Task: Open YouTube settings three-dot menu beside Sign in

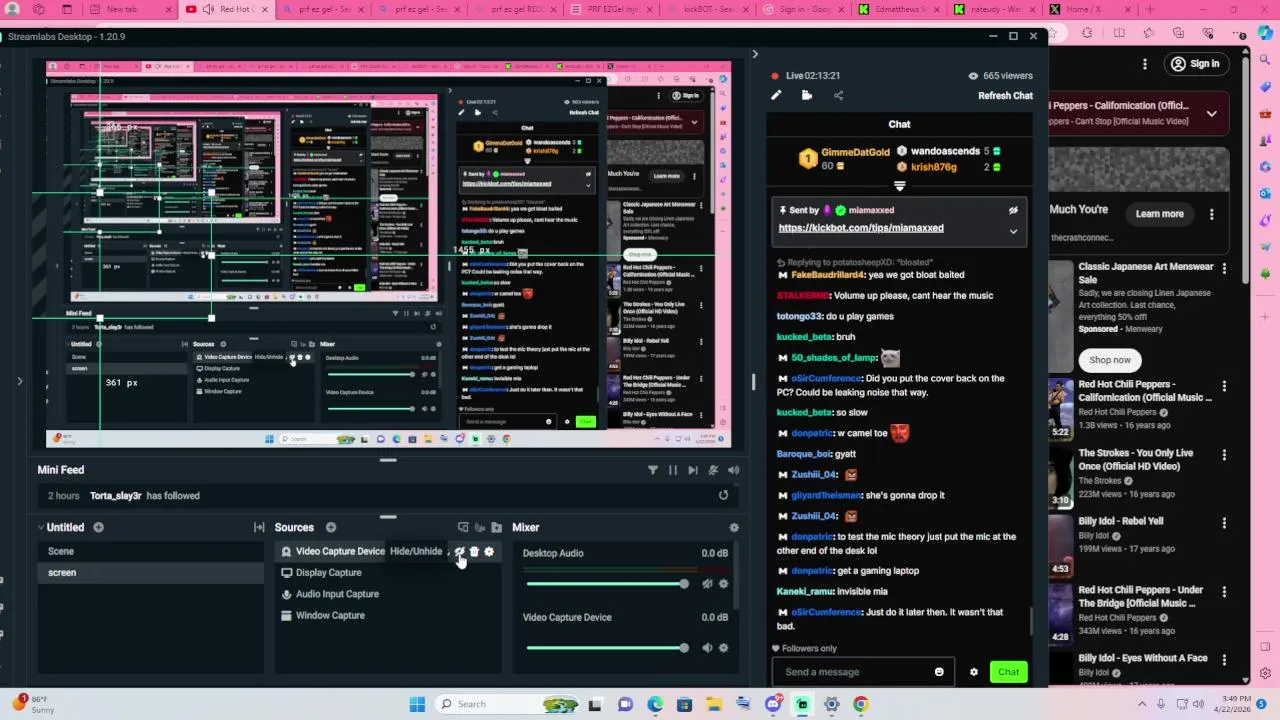Action: (x=1145, y=64)
